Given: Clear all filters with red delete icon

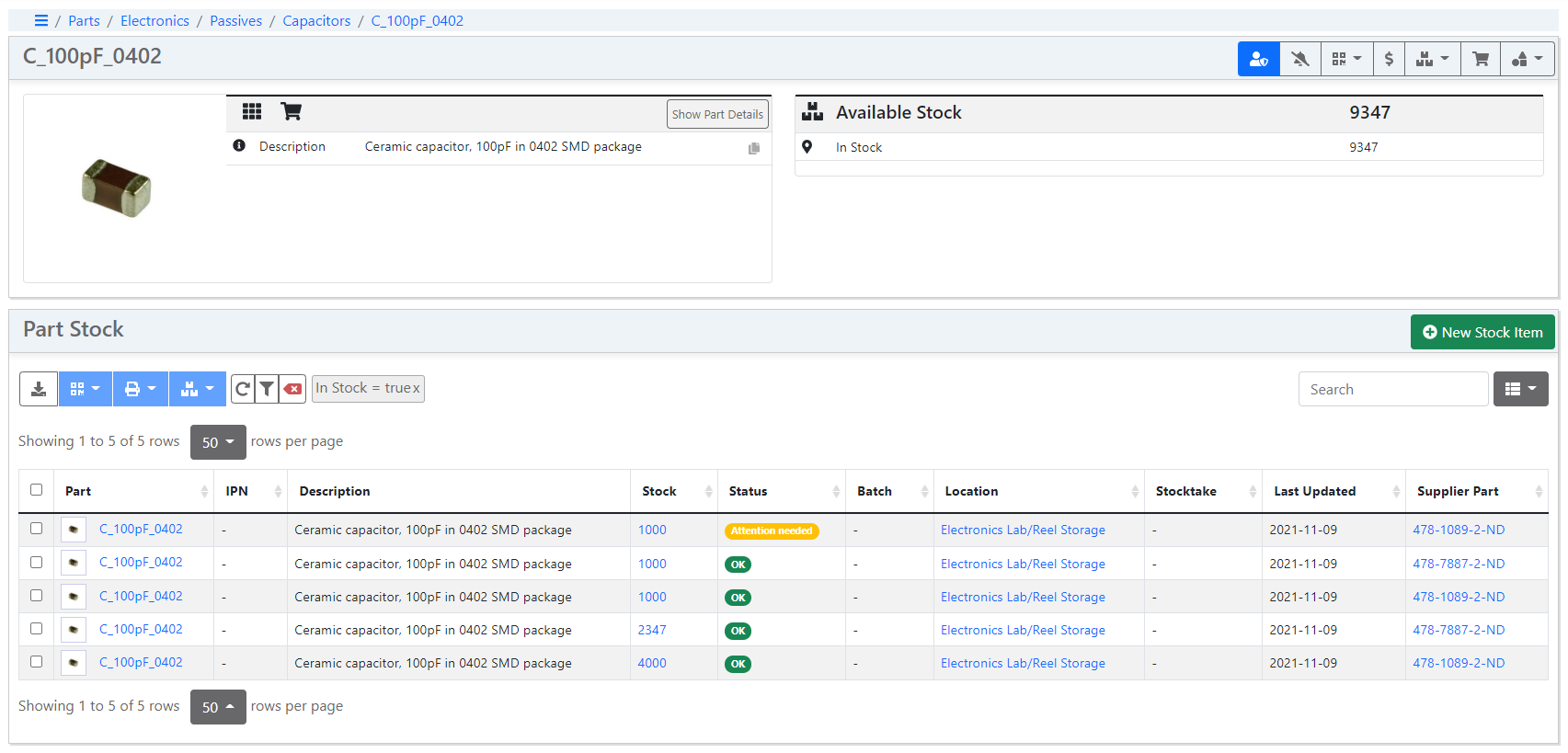Looking at the screenshot, I should 292,389.
